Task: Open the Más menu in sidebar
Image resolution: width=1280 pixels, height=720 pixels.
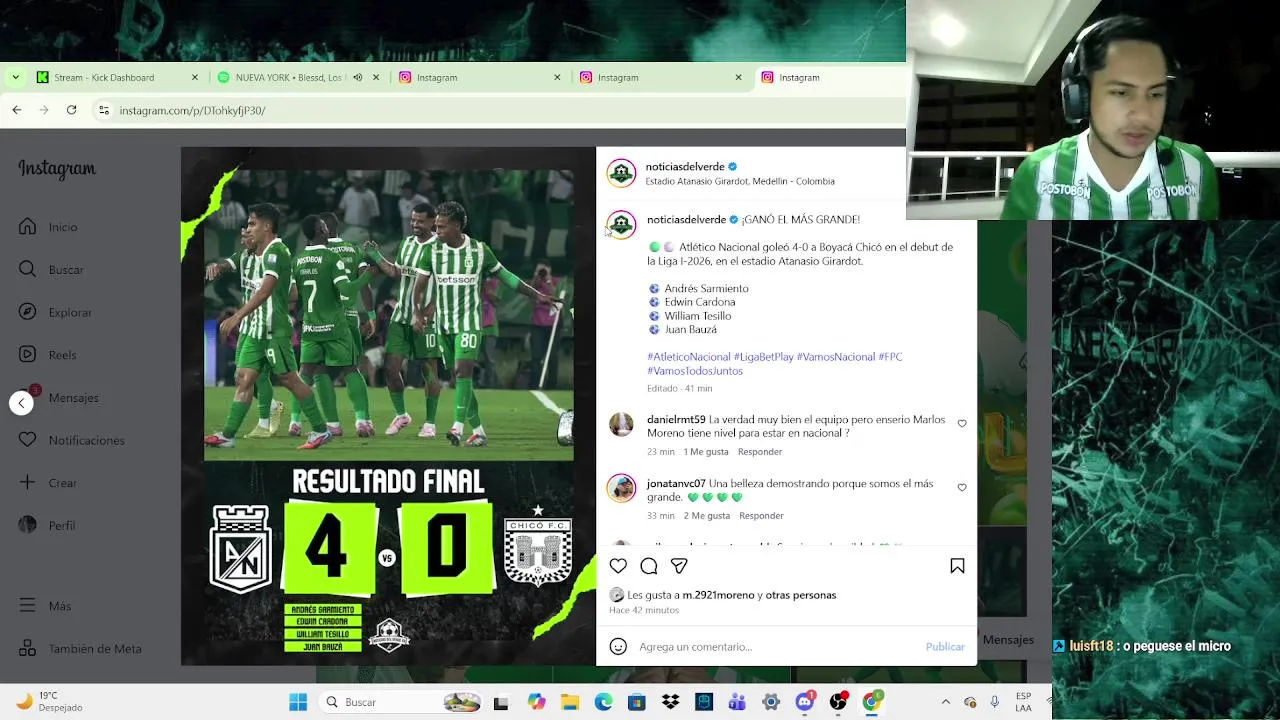Action: pyautogui.click(x=45, y=606)
